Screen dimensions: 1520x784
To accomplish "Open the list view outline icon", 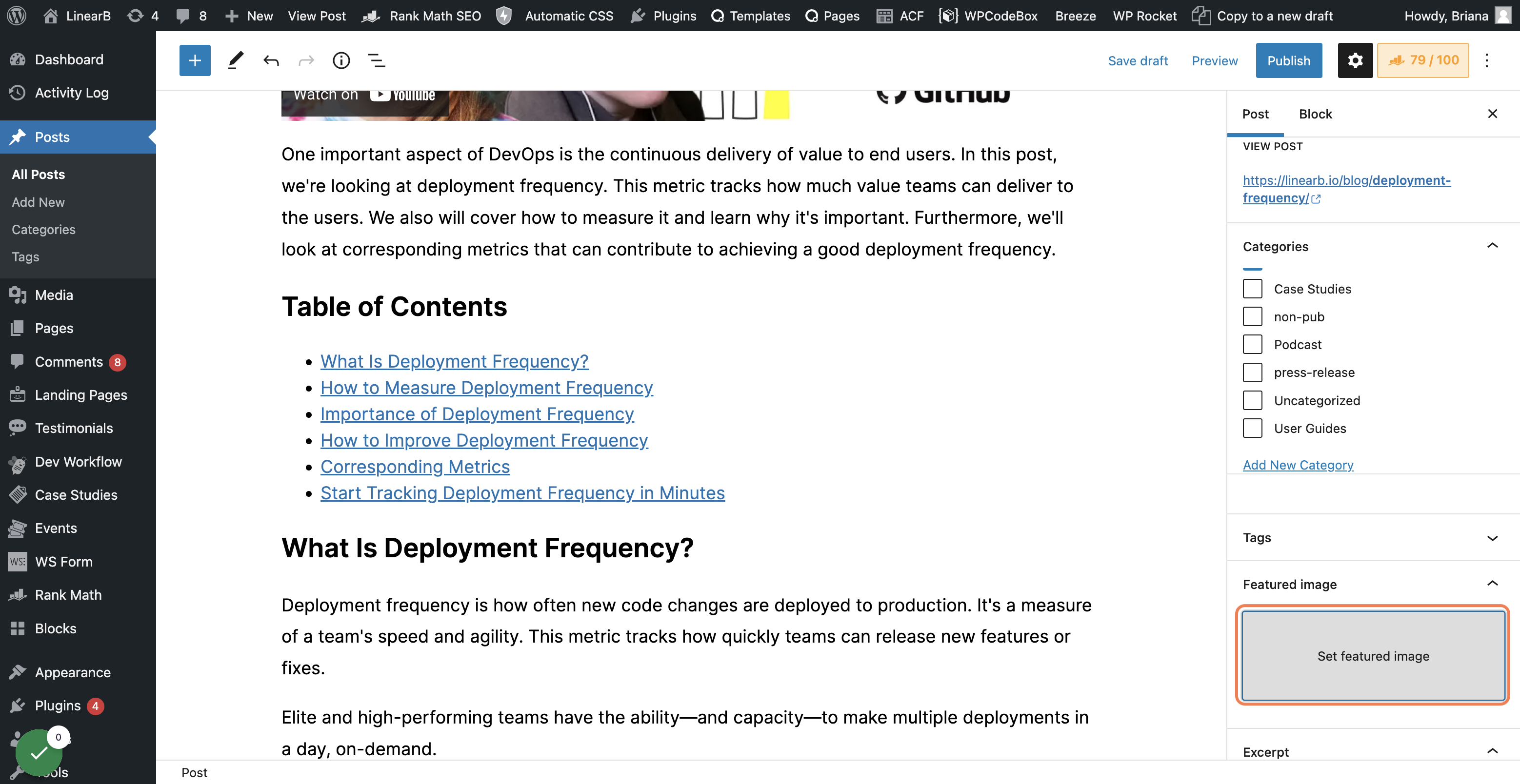I will [377, 60].
